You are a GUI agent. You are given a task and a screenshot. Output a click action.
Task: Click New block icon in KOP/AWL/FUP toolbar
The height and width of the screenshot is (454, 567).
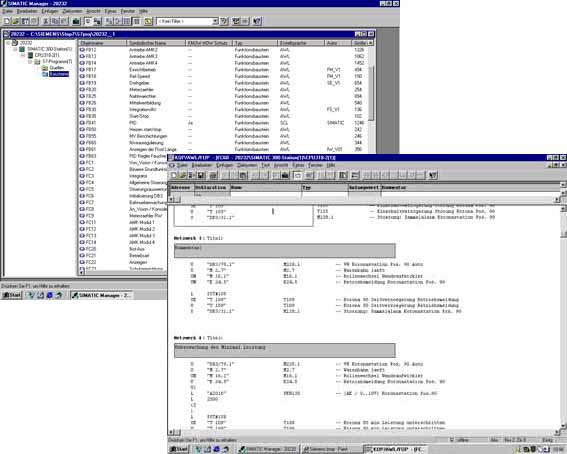click(174, 175)
